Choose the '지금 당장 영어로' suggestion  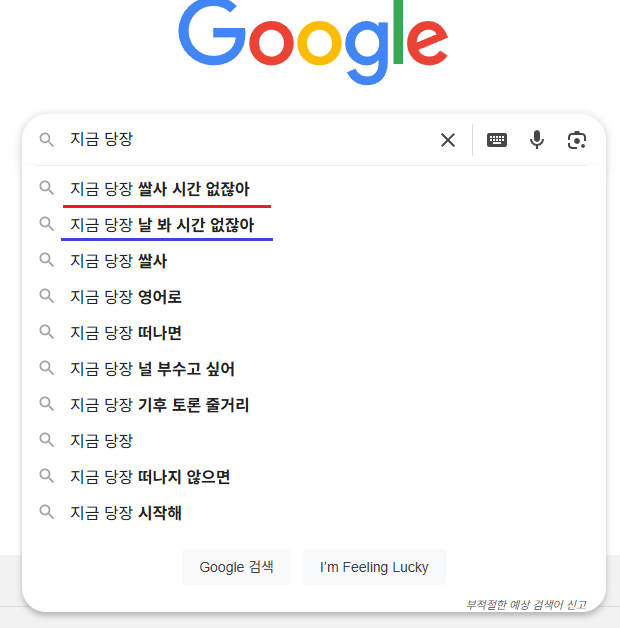pos(314,297)
